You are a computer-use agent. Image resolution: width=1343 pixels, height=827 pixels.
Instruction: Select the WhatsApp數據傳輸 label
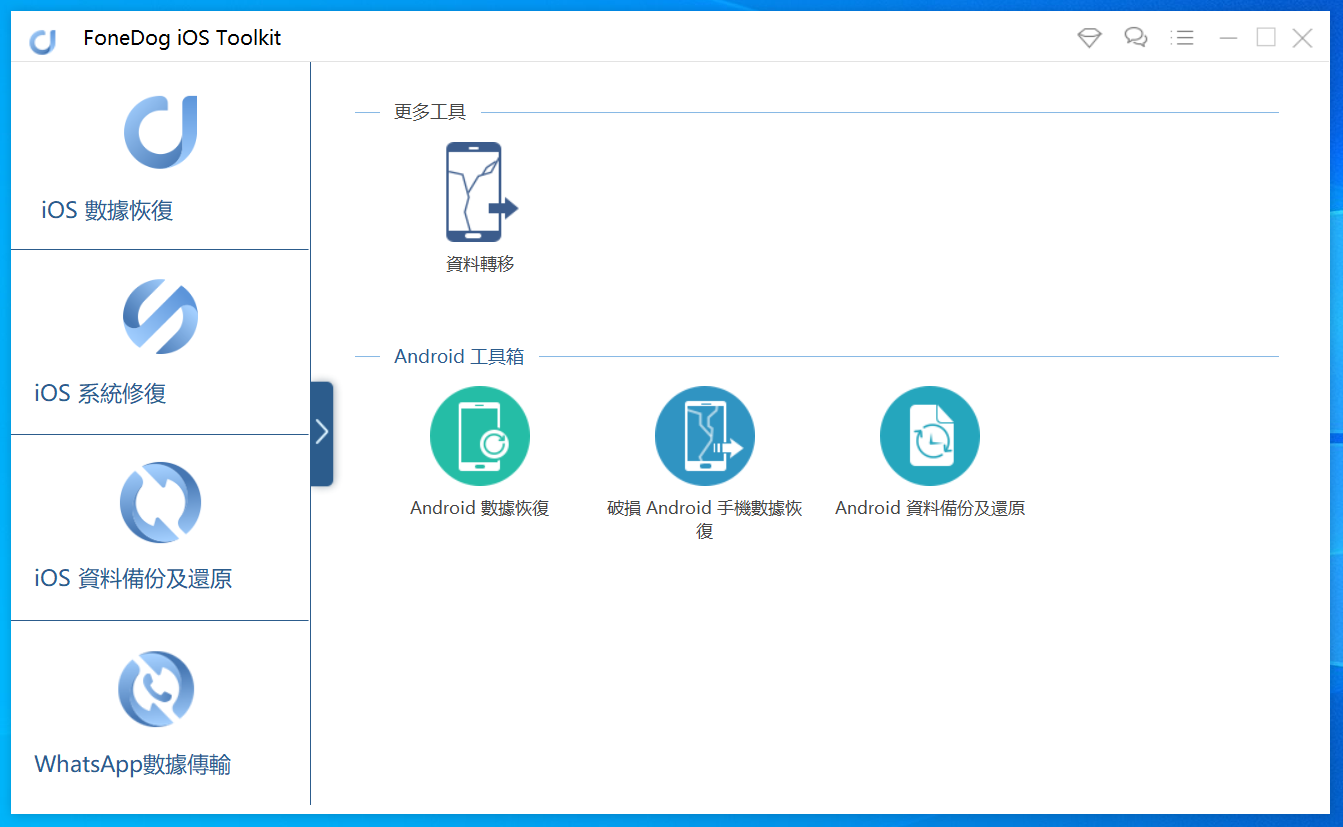[133, 764]
